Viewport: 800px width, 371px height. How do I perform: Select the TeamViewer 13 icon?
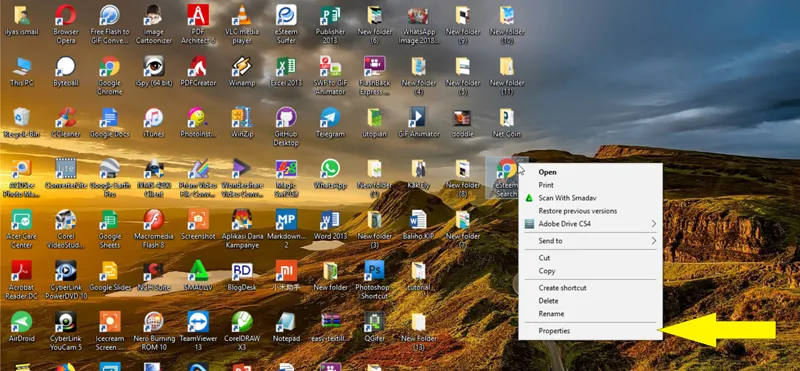[198, 331]
